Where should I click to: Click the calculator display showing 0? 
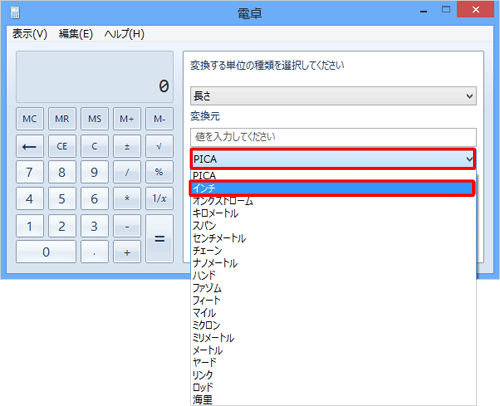(95, 77)
